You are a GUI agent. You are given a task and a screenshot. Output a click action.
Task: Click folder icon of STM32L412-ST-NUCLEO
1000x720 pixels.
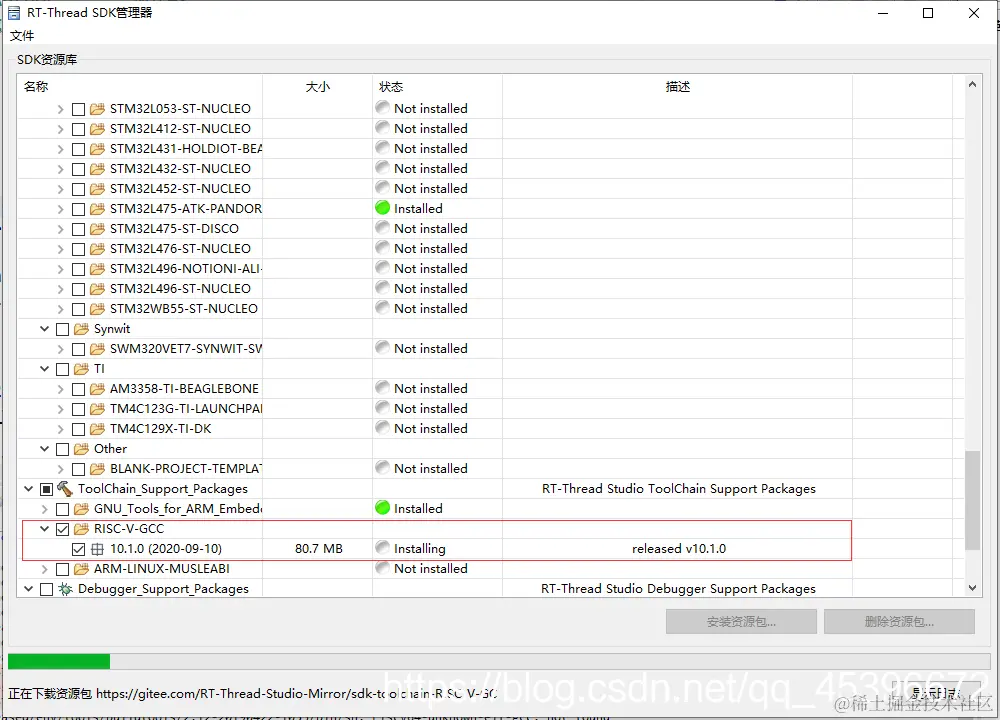click(x=97, y=129)
